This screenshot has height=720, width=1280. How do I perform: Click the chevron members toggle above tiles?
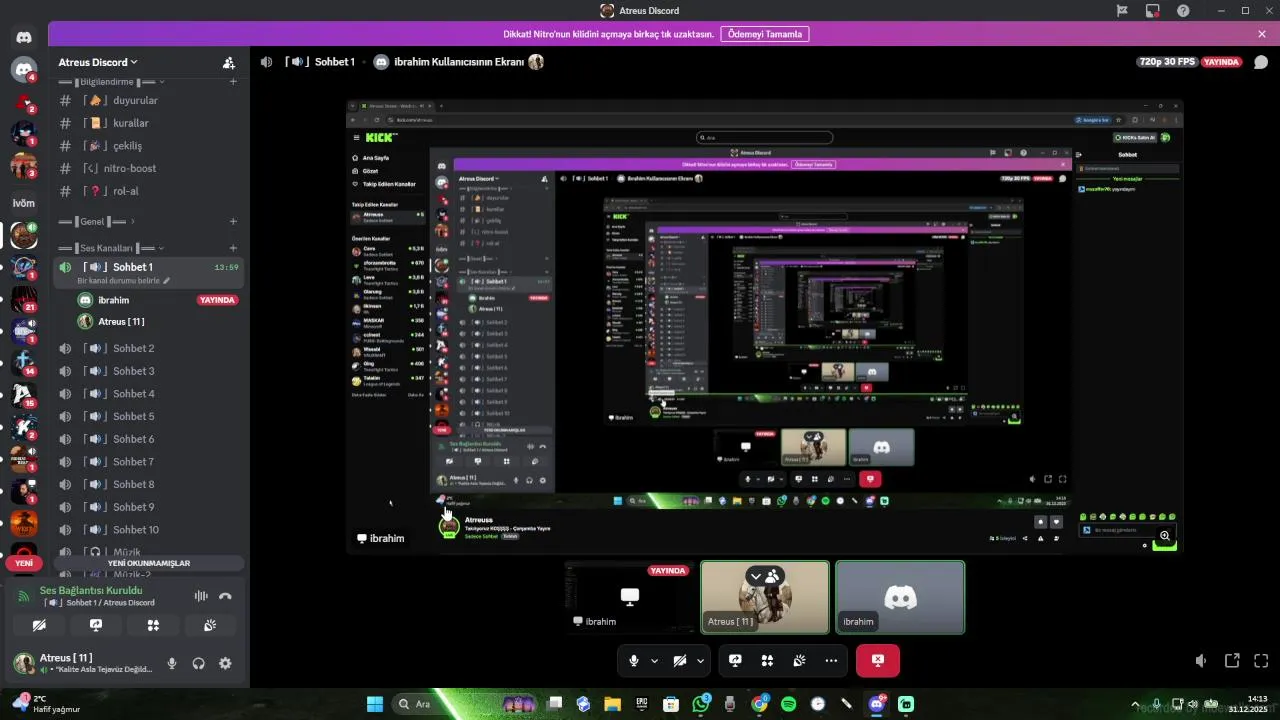click(x=765, y=575)
